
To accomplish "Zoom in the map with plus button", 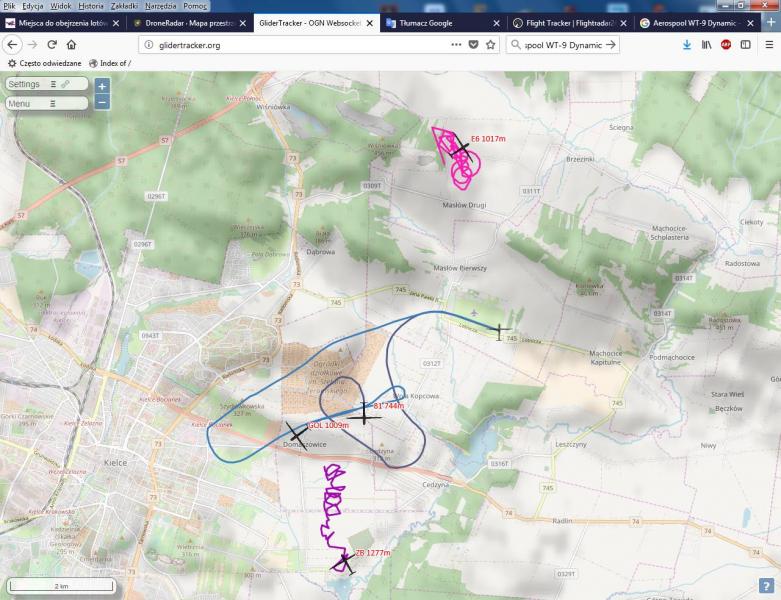I will (102, 87).
